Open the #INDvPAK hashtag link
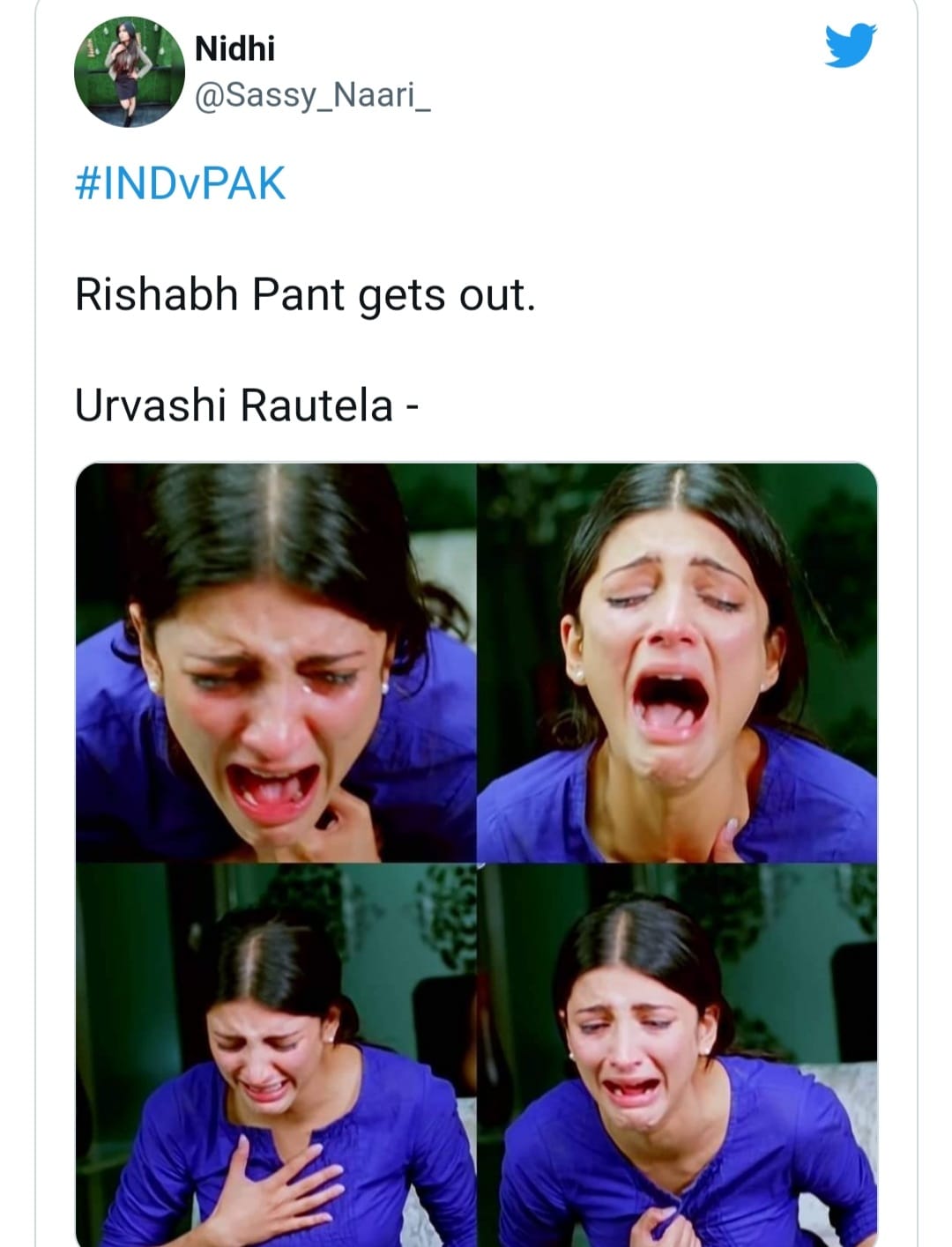This screenshot has height=1247, width=952. point(181,183)
